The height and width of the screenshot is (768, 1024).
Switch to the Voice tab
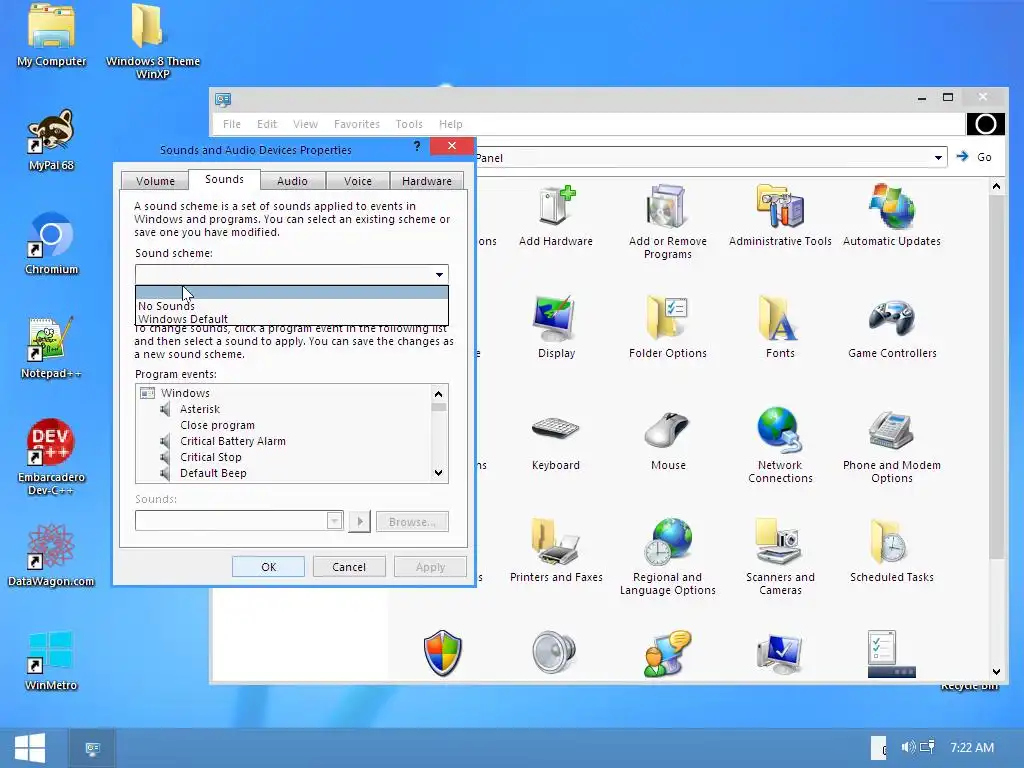[358, 181]
